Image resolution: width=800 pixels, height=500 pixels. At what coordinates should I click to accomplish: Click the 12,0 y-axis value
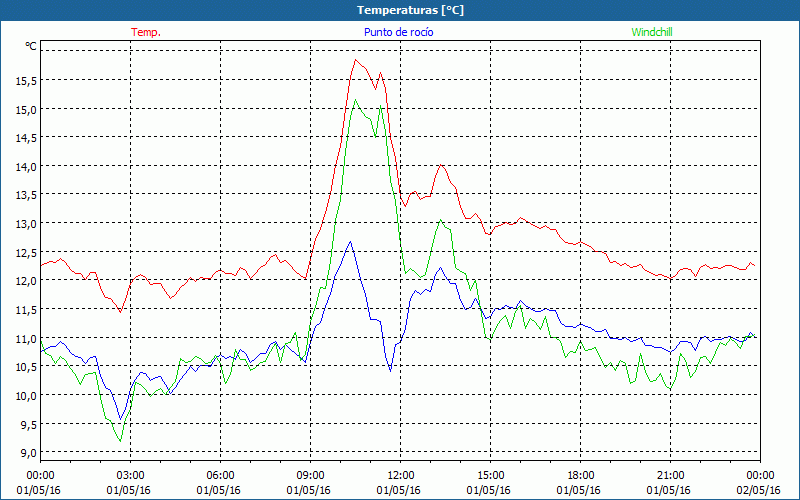[26, 281]
